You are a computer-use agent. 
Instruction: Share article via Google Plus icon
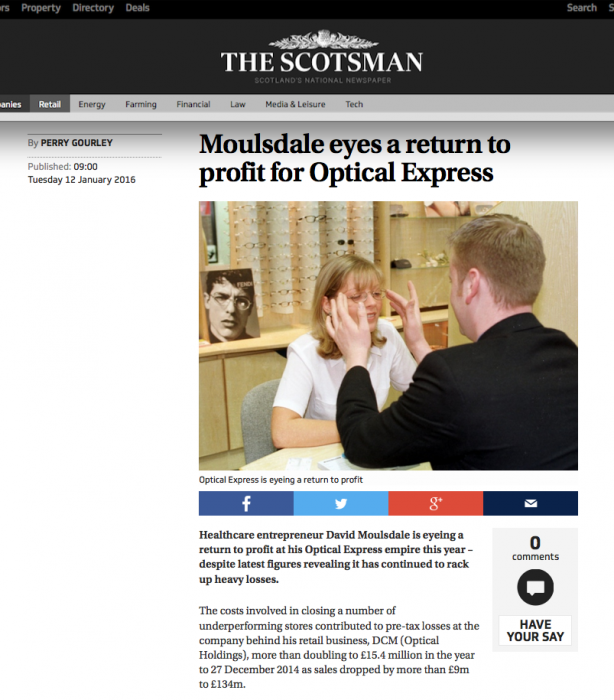click(436, 503)
